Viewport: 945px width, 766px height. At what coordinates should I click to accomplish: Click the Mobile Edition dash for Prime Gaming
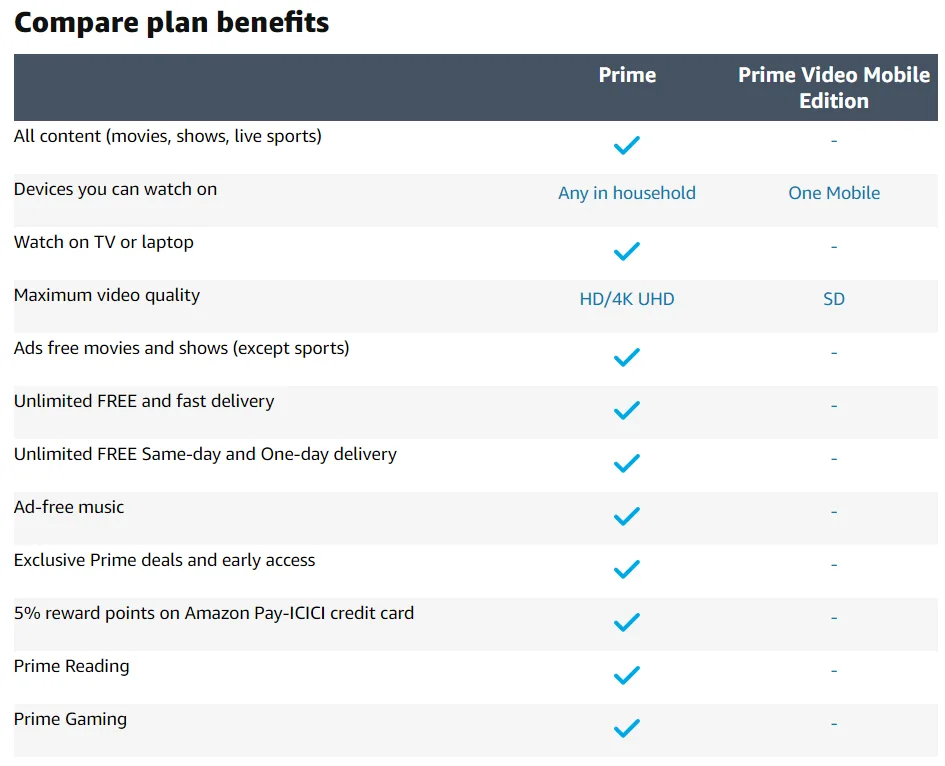click(834, 723)
